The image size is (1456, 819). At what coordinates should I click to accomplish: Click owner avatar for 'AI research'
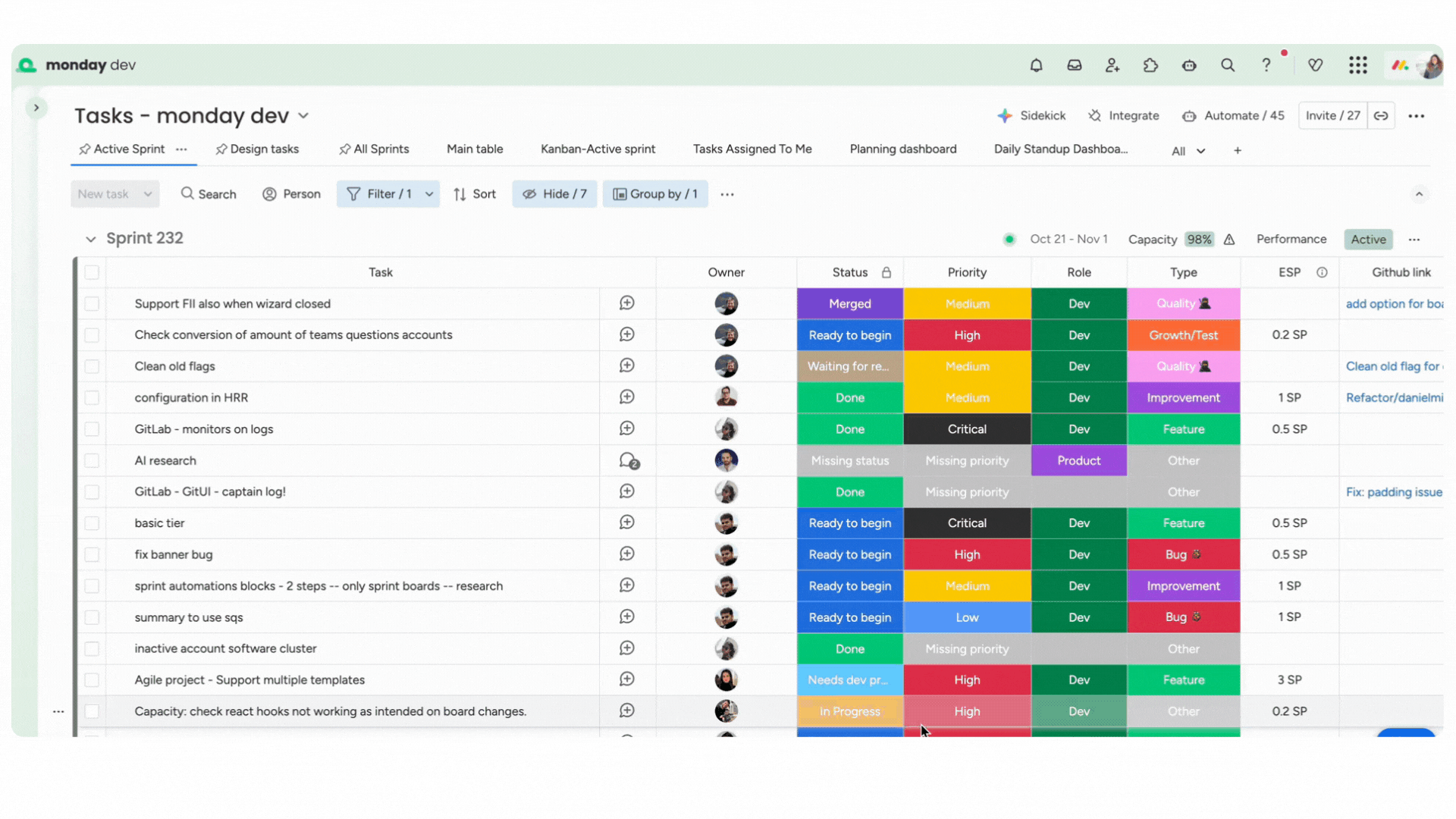pos(726,460)
